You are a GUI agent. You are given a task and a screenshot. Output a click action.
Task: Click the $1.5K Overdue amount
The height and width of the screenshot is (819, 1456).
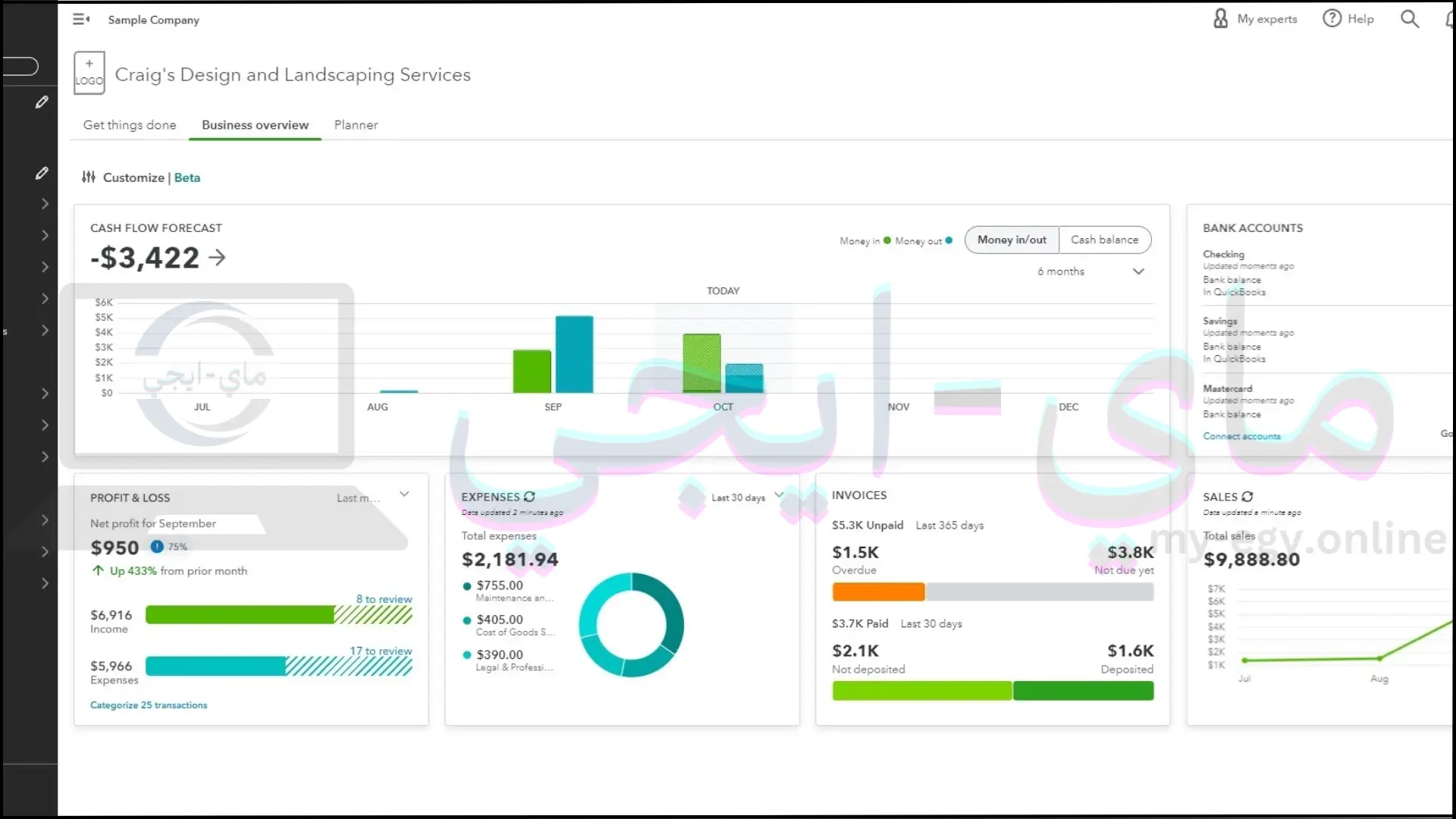(855, 553)
